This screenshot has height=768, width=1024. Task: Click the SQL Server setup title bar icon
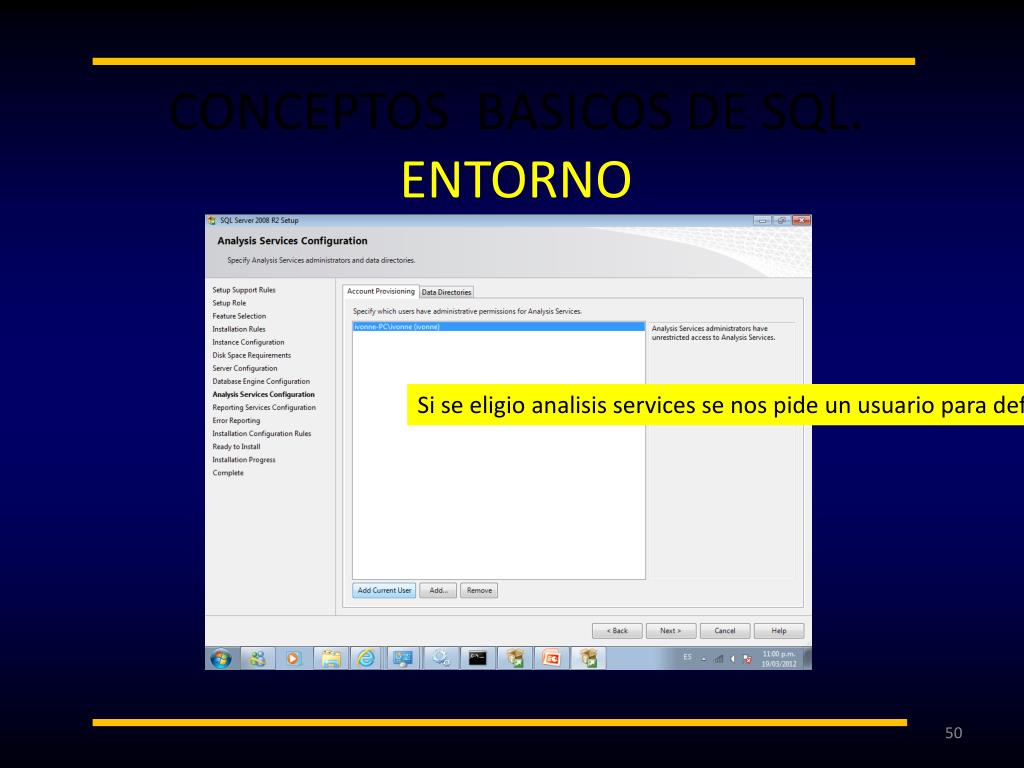pos(212,221)
